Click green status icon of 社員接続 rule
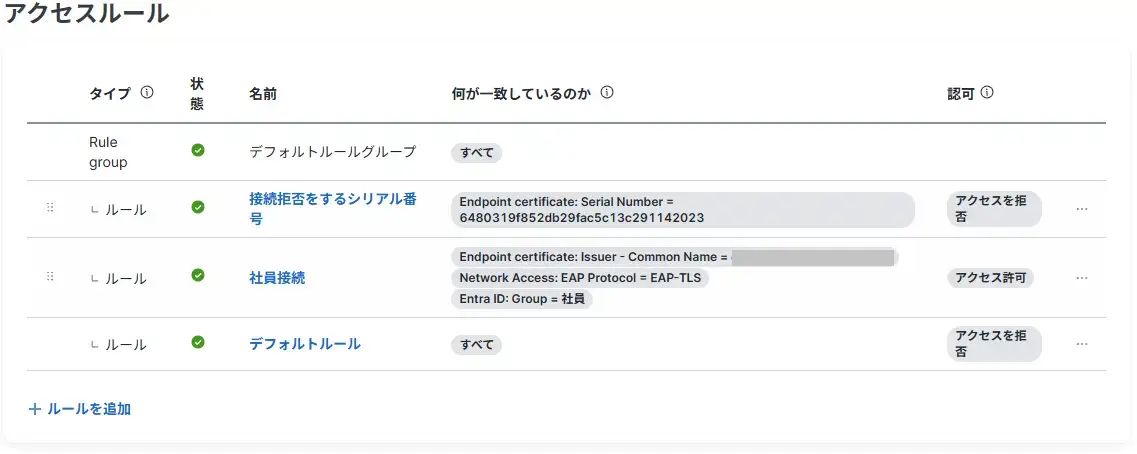This screenshot has height=454, width=1137. pos(198,276)
